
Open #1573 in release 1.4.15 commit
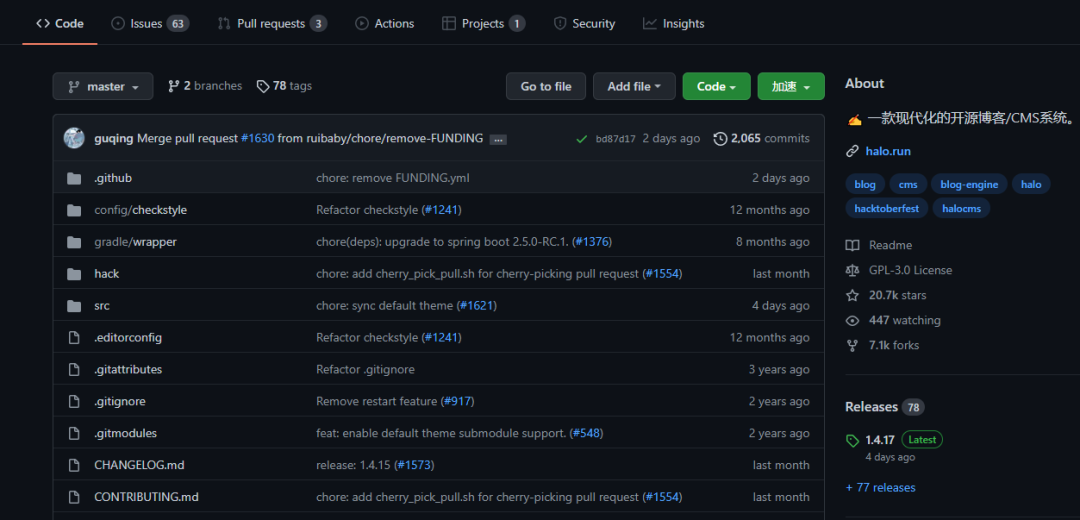[x=414, y=465]
